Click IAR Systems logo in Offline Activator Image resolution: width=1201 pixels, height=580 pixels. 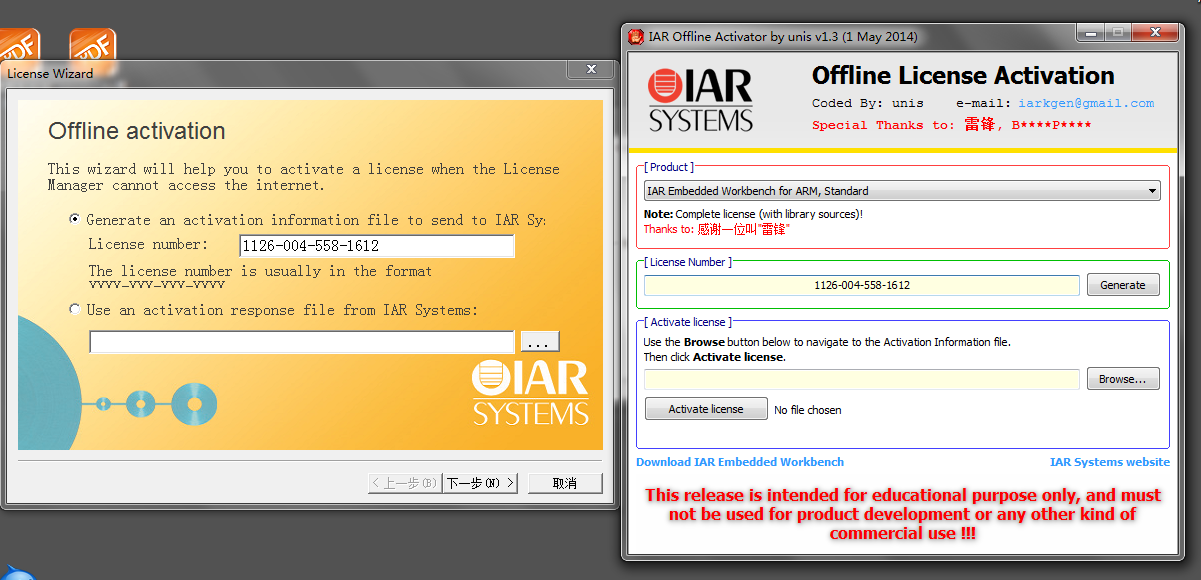point(700,100)
